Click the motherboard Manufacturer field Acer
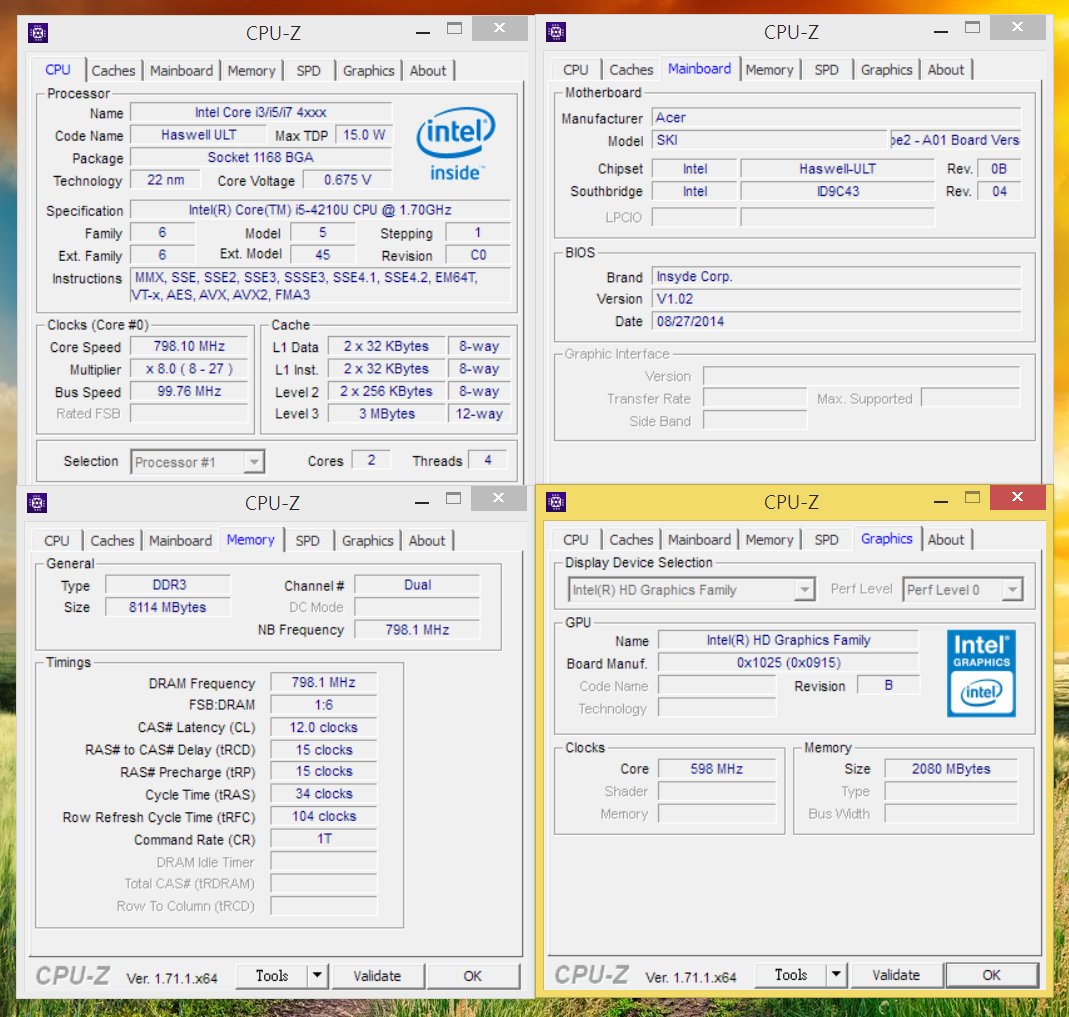Screen dimensions: 1069x1017 pyautogui.click(x=837, y=117)
